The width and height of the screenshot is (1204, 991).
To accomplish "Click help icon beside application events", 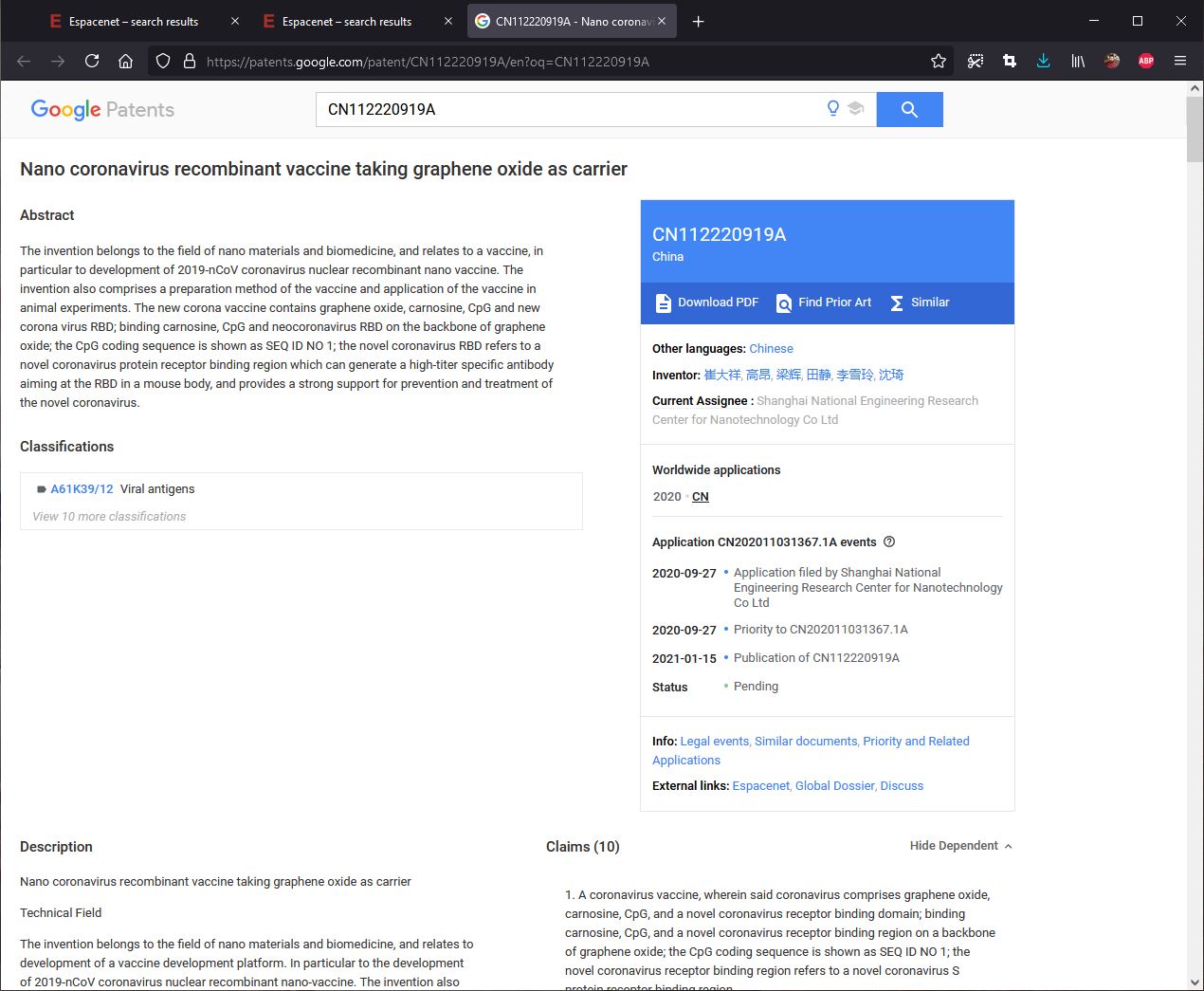I will click(889, 541).
